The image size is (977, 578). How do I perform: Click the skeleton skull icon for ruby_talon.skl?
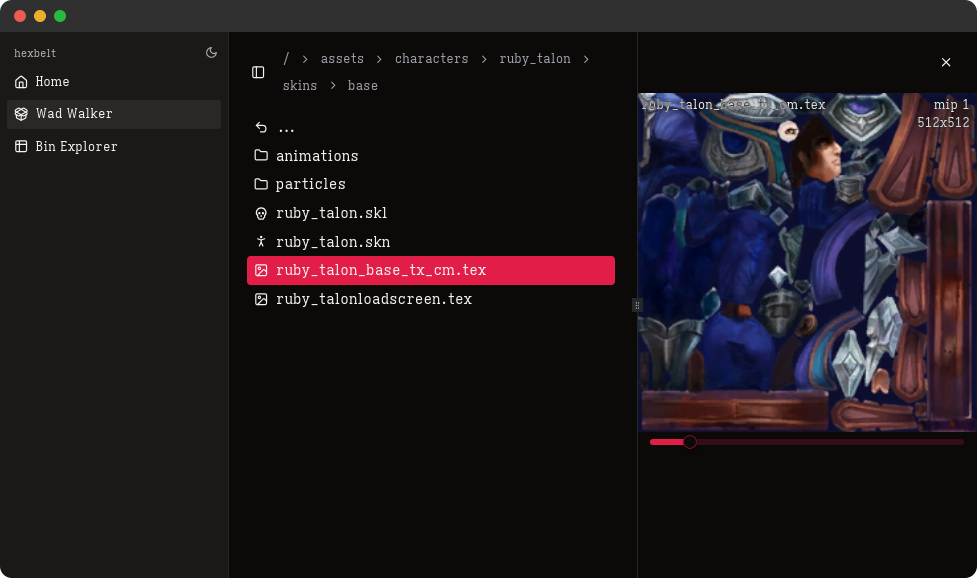[261, 214]
